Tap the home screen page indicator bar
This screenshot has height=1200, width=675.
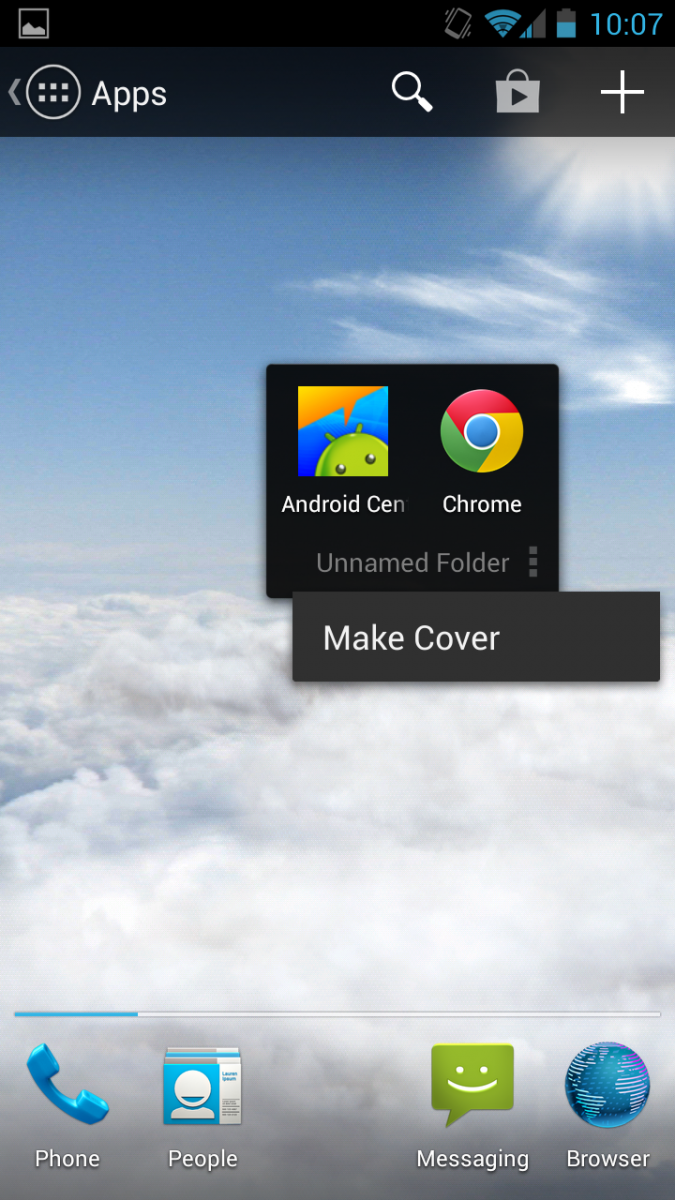337,1014
